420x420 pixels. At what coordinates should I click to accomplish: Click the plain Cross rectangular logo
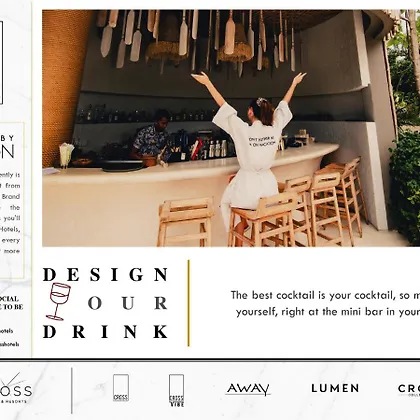[x=121, y=387]
